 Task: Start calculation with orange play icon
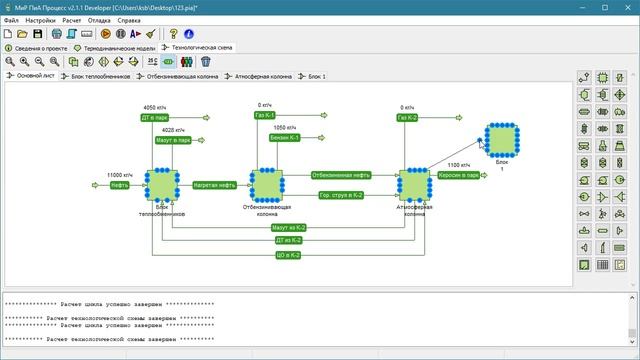[106, 34]
